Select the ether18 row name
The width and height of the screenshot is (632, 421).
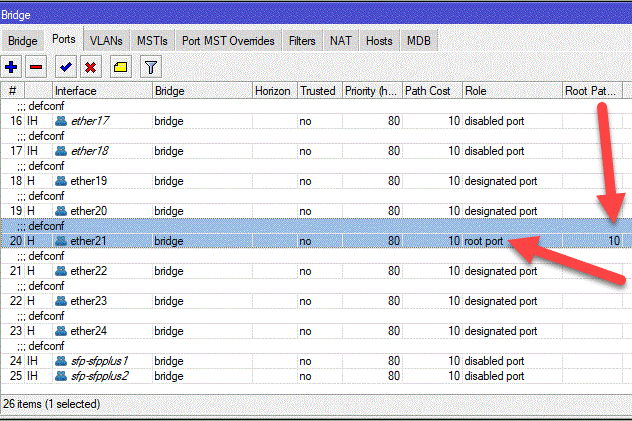pyautogui.click(x=90, y=151)
